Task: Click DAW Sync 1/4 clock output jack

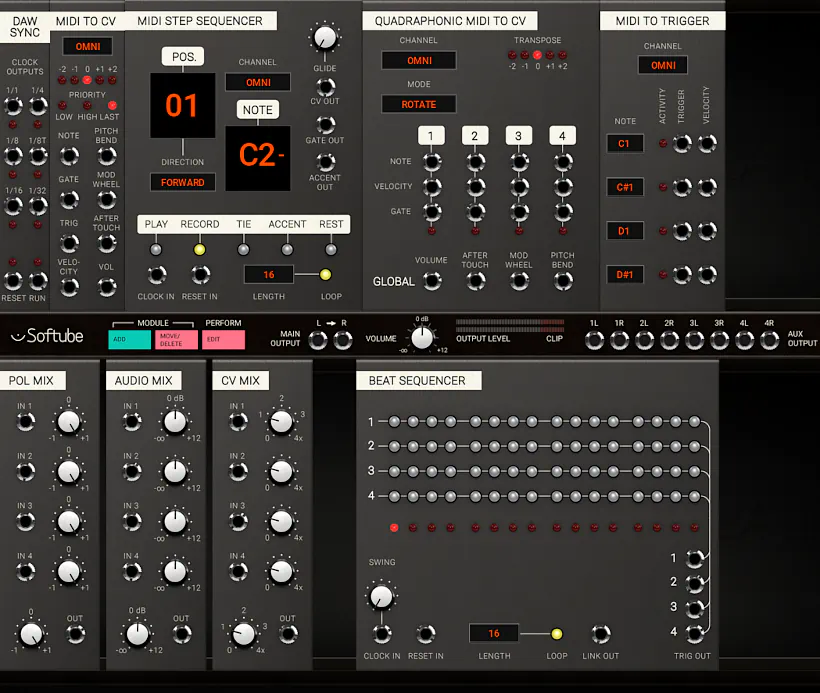Action: pyautogui.click(x=38, y=106)
